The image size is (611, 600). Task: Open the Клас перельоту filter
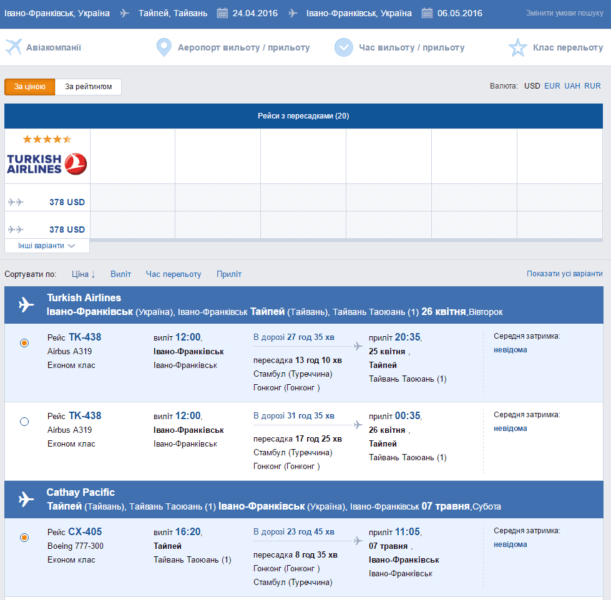pos(568,48)
